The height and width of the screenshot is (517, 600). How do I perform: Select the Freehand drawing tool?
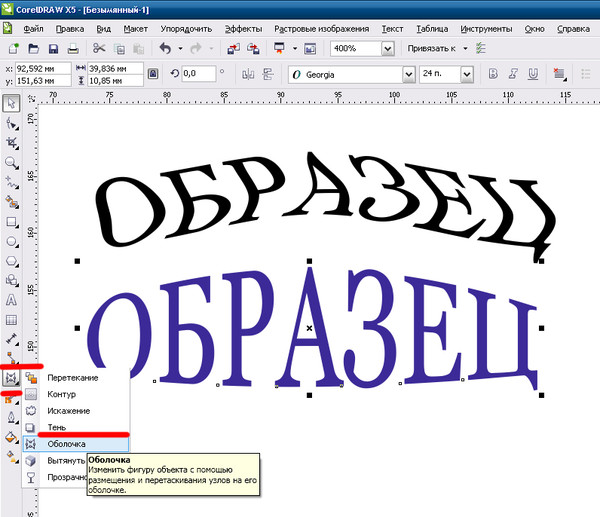(x=11, y=183)
